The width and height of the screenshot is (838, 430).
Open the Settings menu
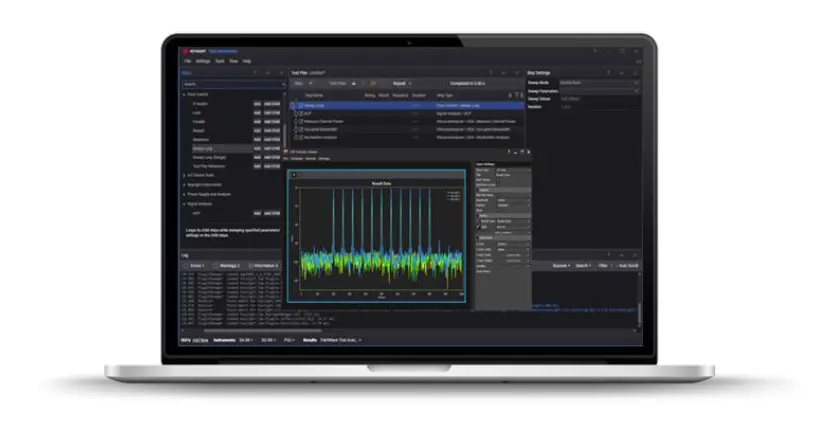(202, 61)
